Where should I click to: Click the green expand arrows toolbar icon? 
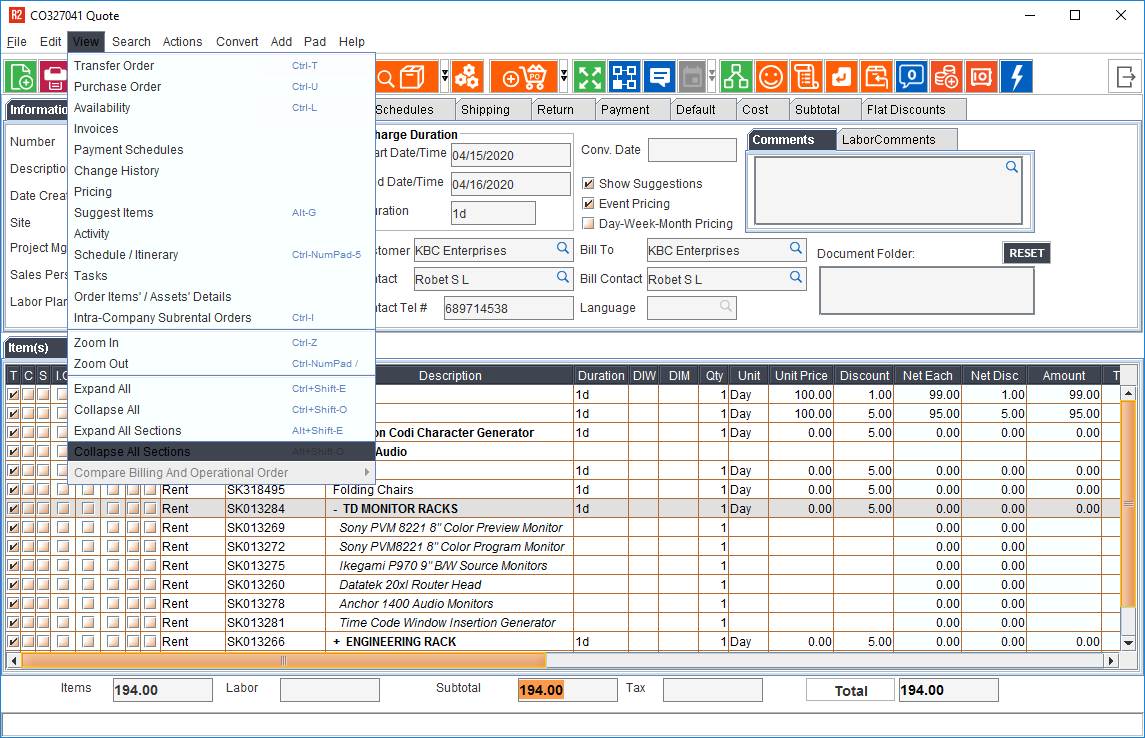click(x=590, y=77)
